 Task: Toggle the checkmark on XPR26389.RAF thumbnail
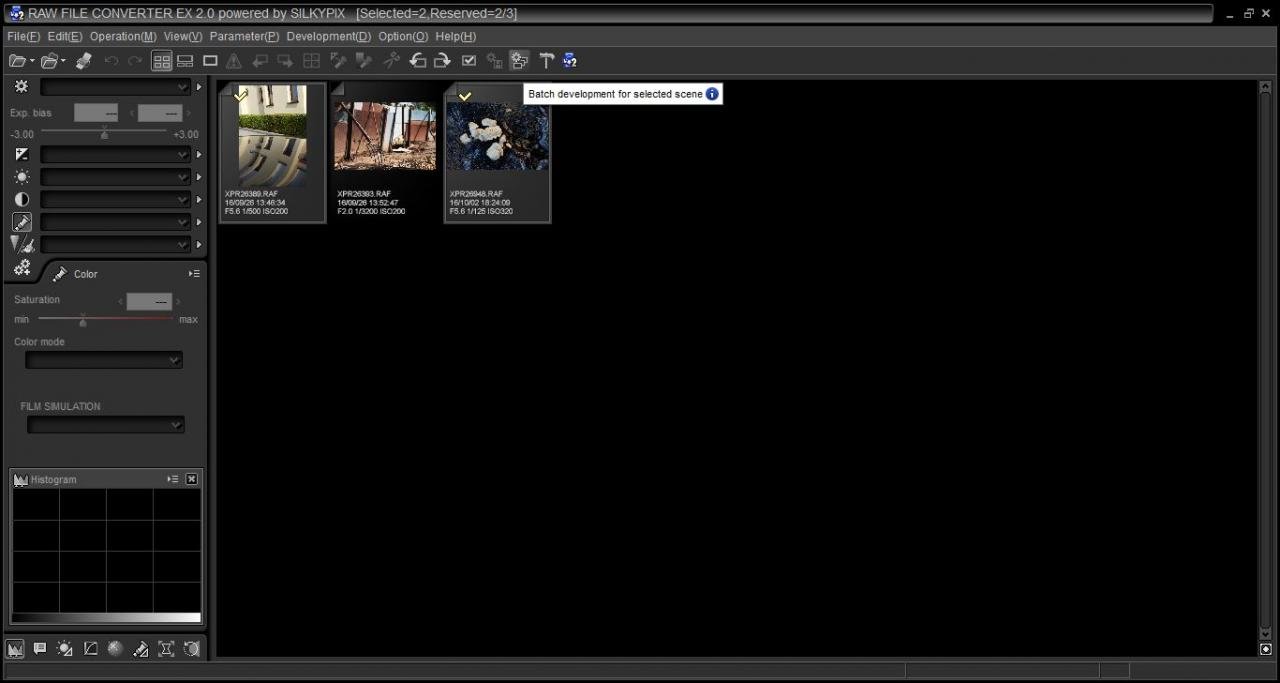(240, 95)
